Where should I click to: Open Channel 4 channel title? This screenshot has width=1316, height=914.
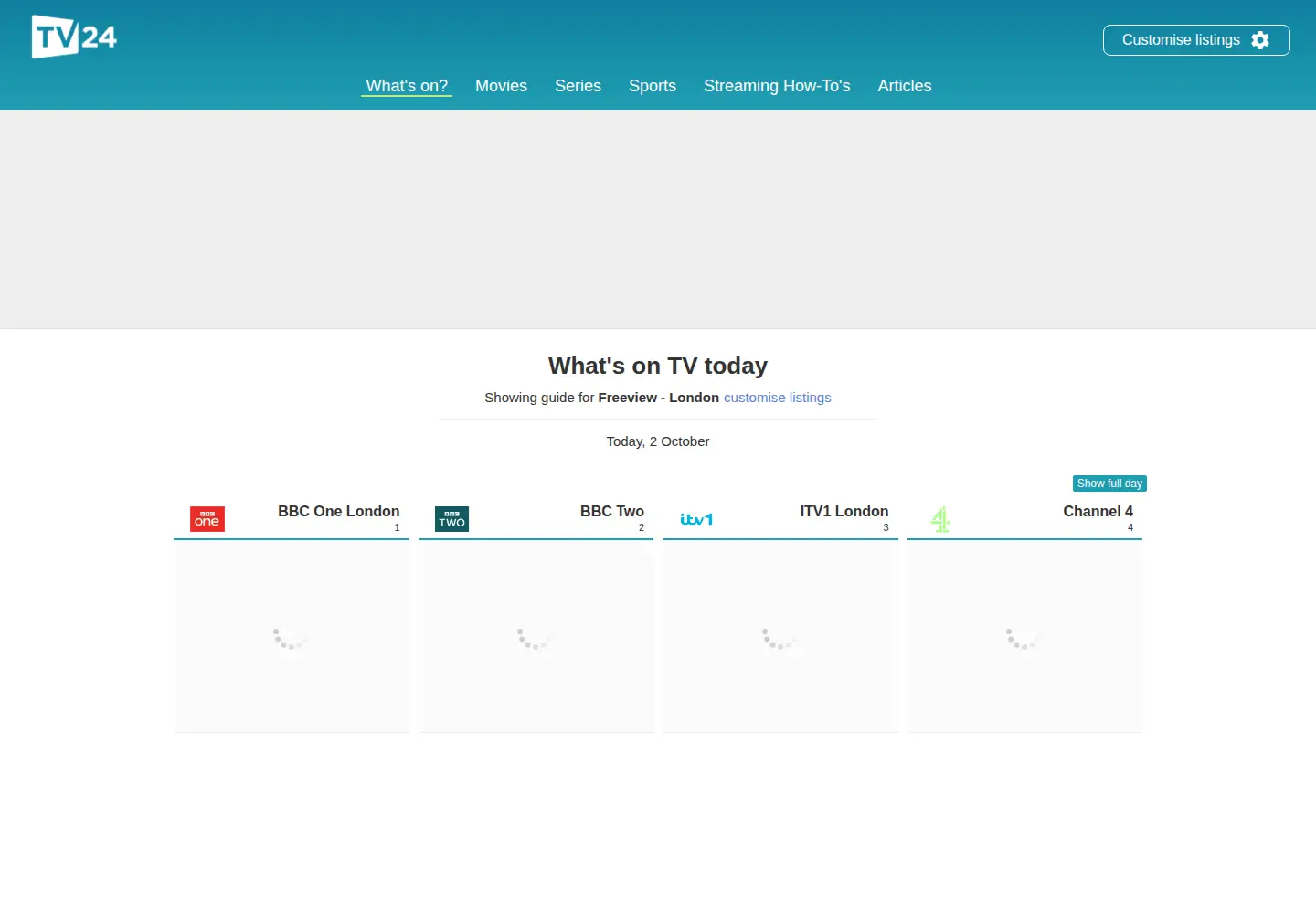coord(1098,511)
